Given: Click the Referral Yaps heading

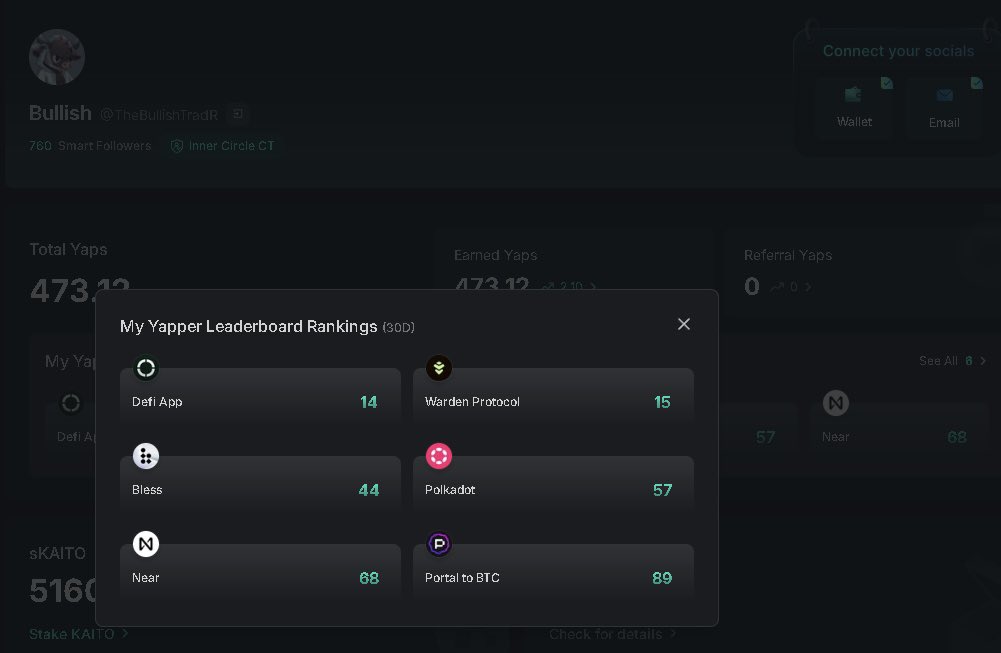Looking at the screenshot, I should pos(788,255).
